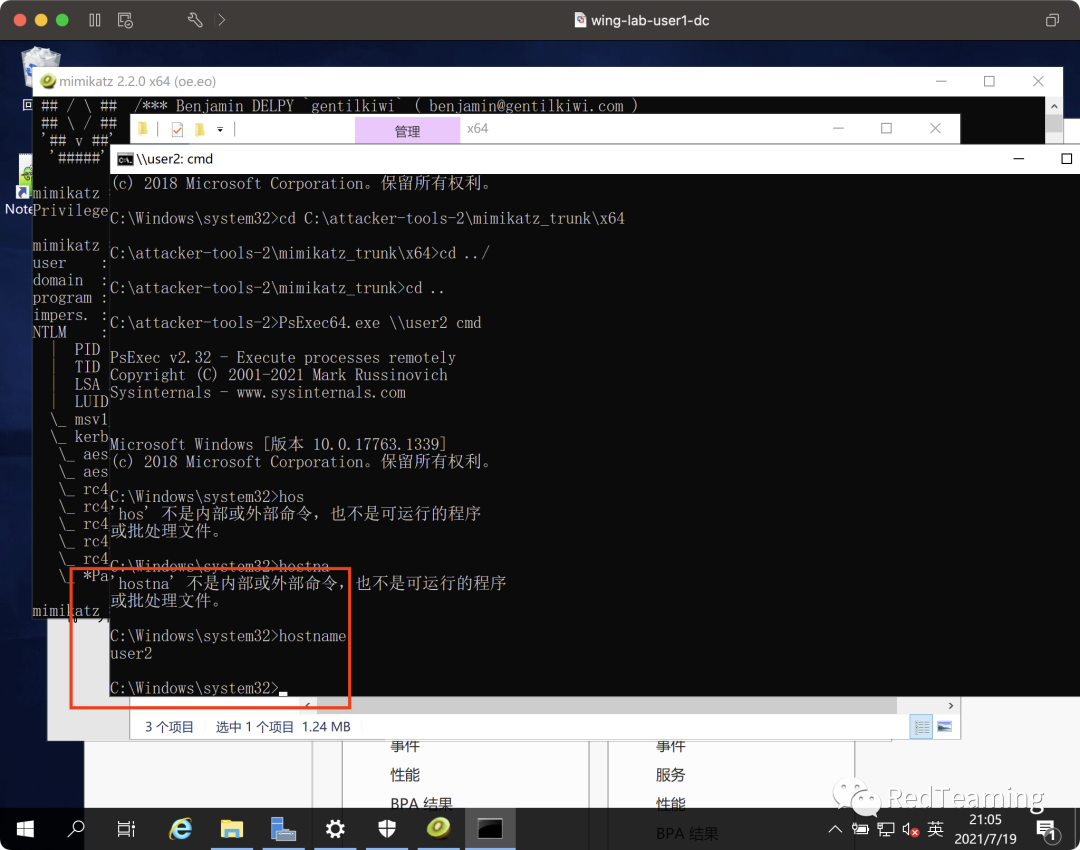Open Settings gear on the taskbar

point(335,829)
